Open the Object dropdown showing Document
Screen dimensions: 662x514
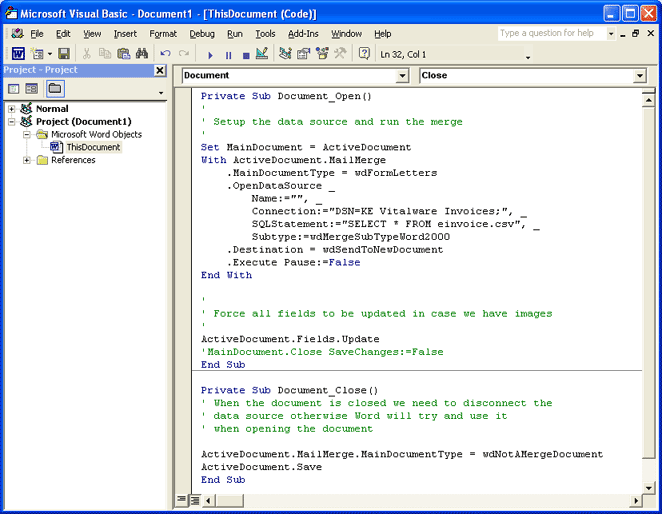[402, 76]
